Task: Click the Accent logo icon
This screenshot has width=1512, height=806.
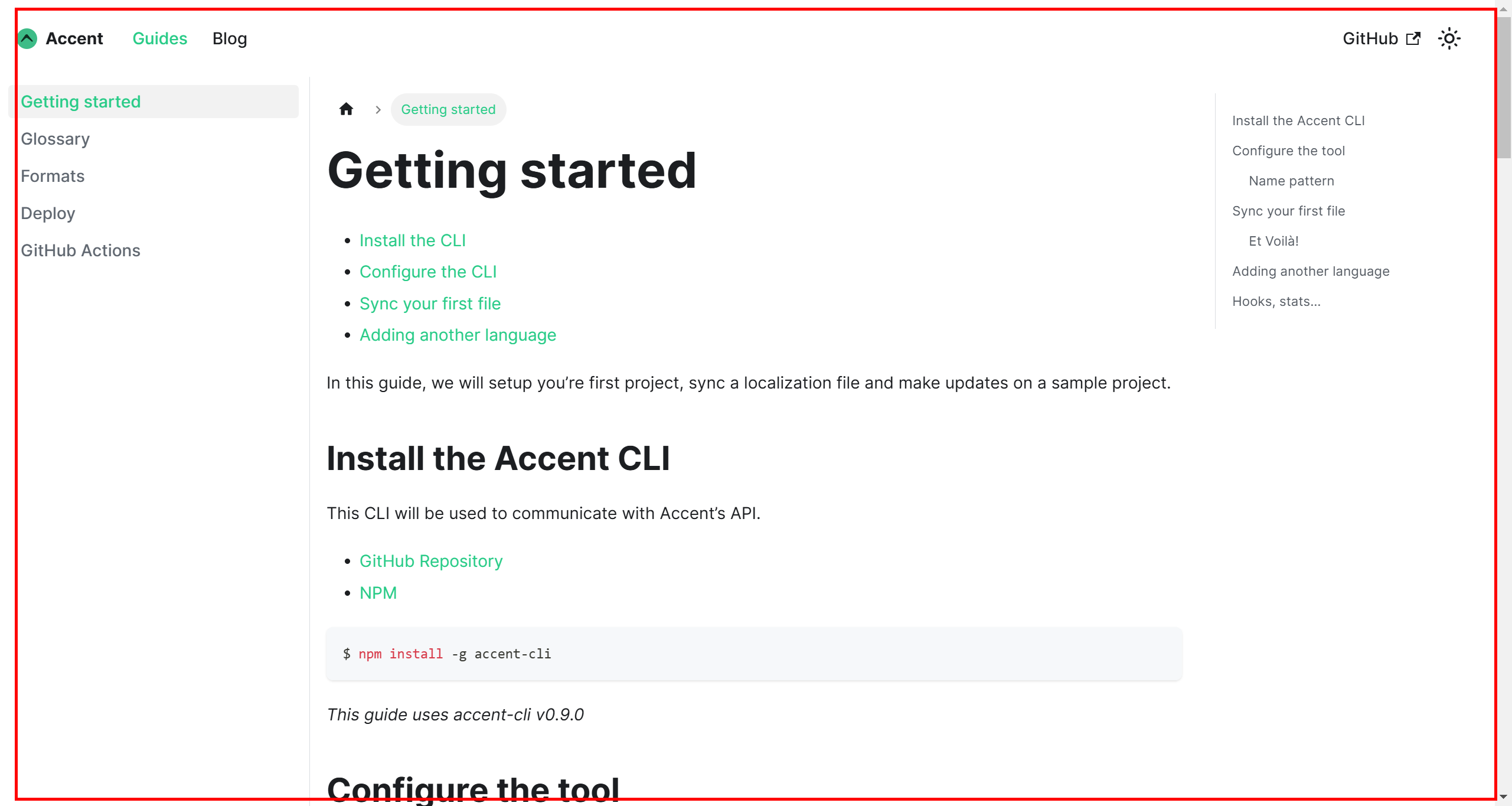Action: [27, 39]
